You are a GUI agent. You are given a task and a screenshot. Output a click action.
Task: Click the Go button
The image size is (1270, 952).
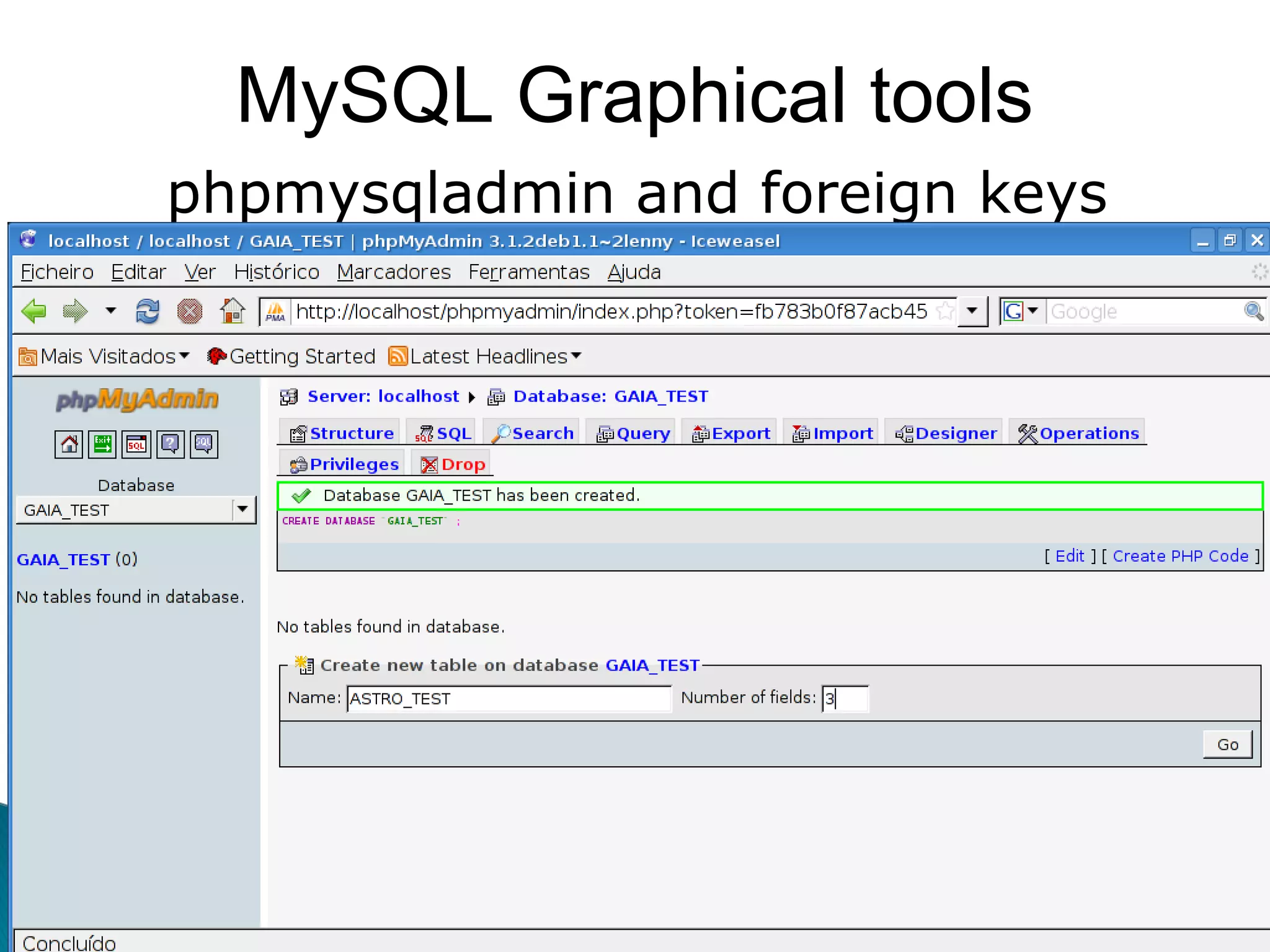coord(1227,744)
